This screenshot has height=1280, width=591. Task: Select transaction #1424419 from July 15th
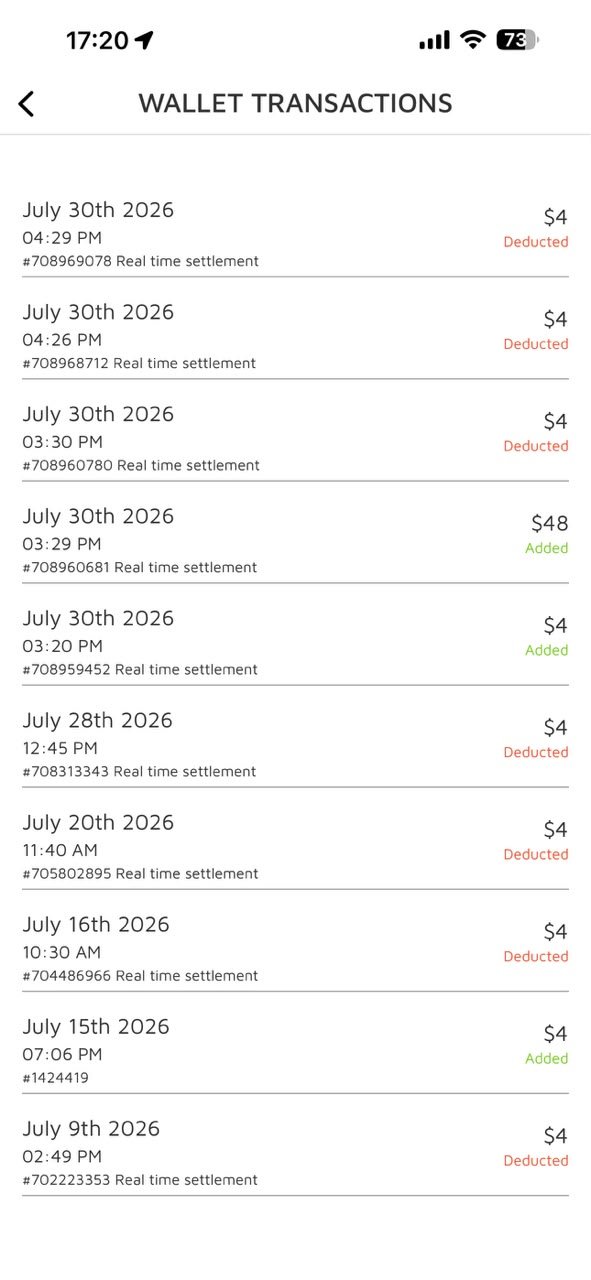[x=295, y=1050]
